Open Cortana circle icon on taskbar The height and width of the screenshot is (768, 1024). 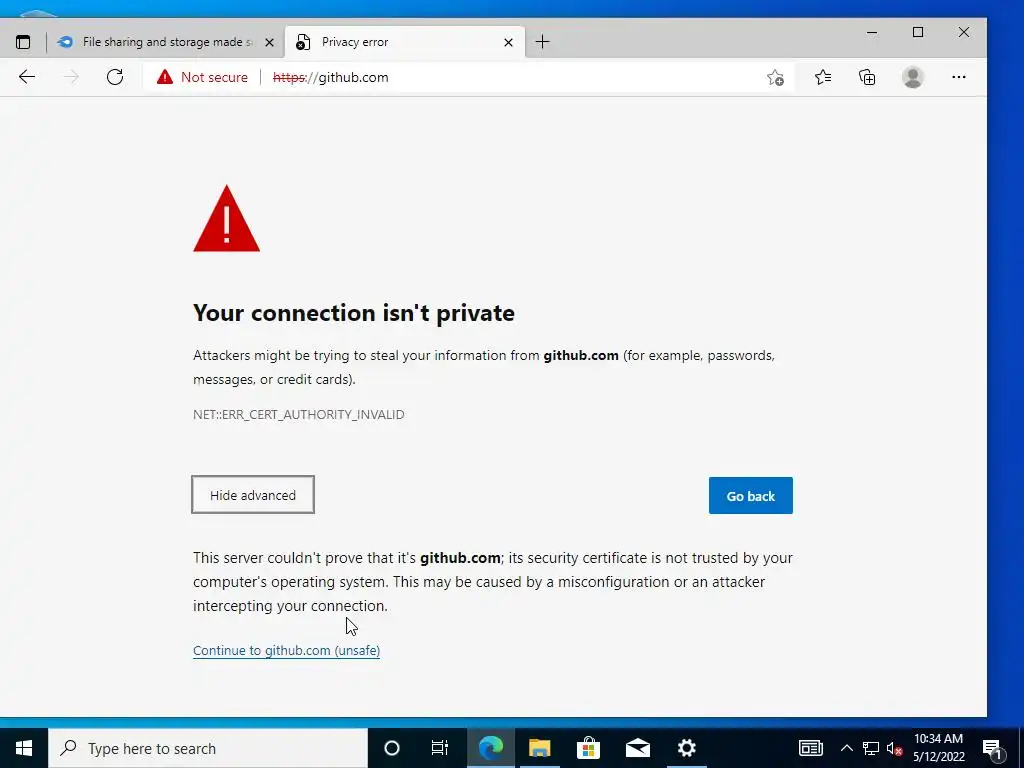pyautogui.click(x=392, y=748)
